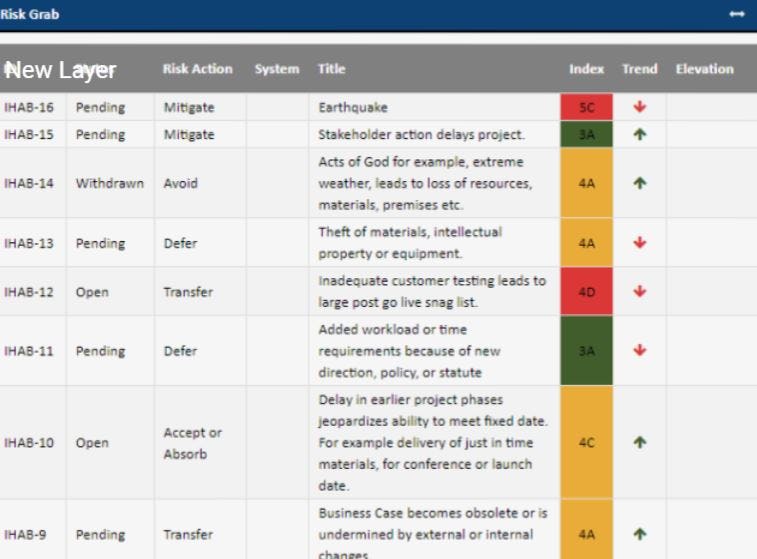Screen dimensions: 757x559
Task: Click the red down trend arrow for IHAB-16
Action: click(640, 107)
